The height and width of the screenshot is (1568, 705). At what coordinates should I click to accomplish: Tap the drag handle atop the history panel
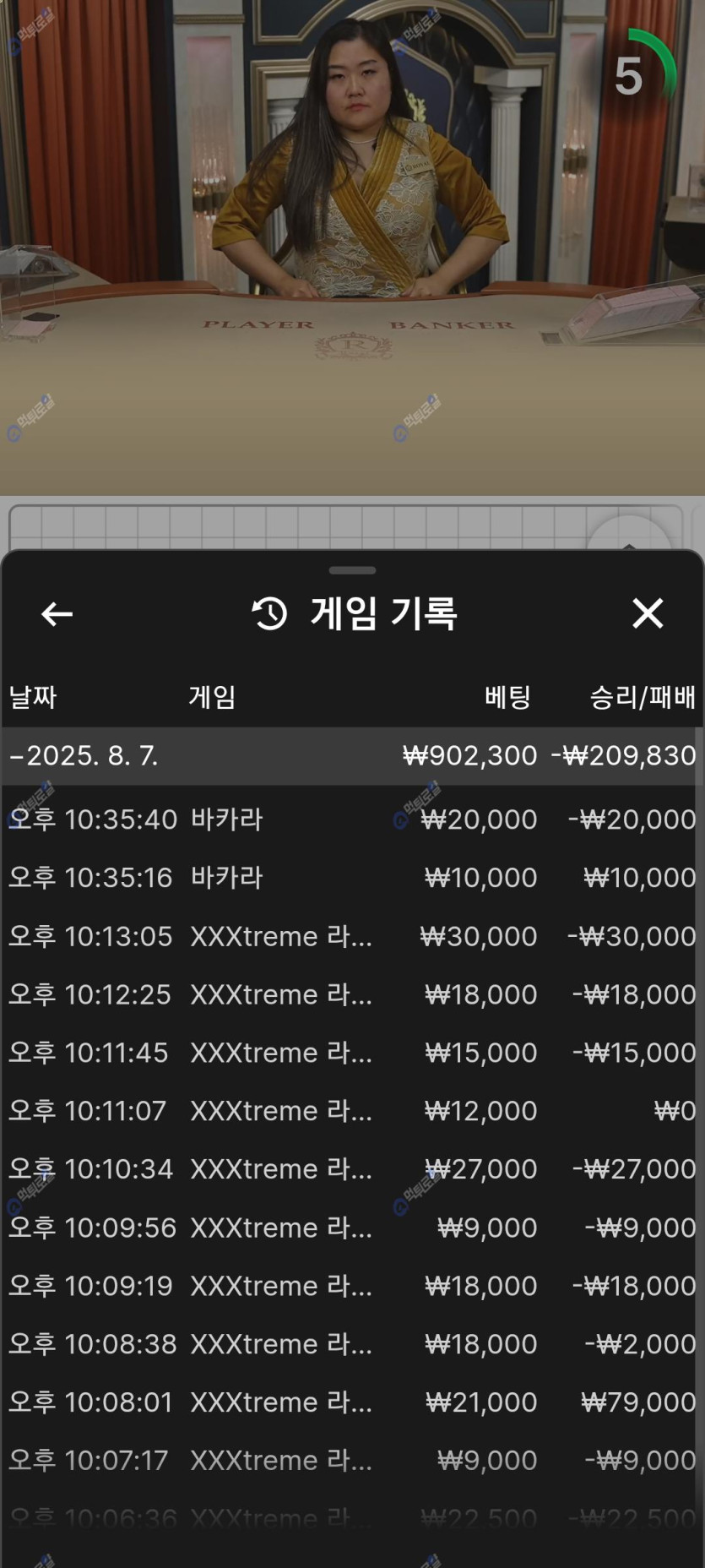(x=352, y=570)
